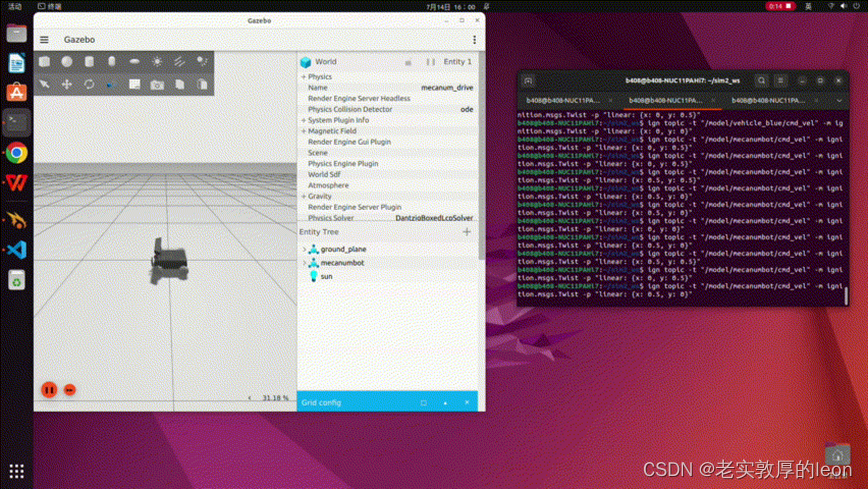Expand the Magnetic Field component

(x=303, y=131)
